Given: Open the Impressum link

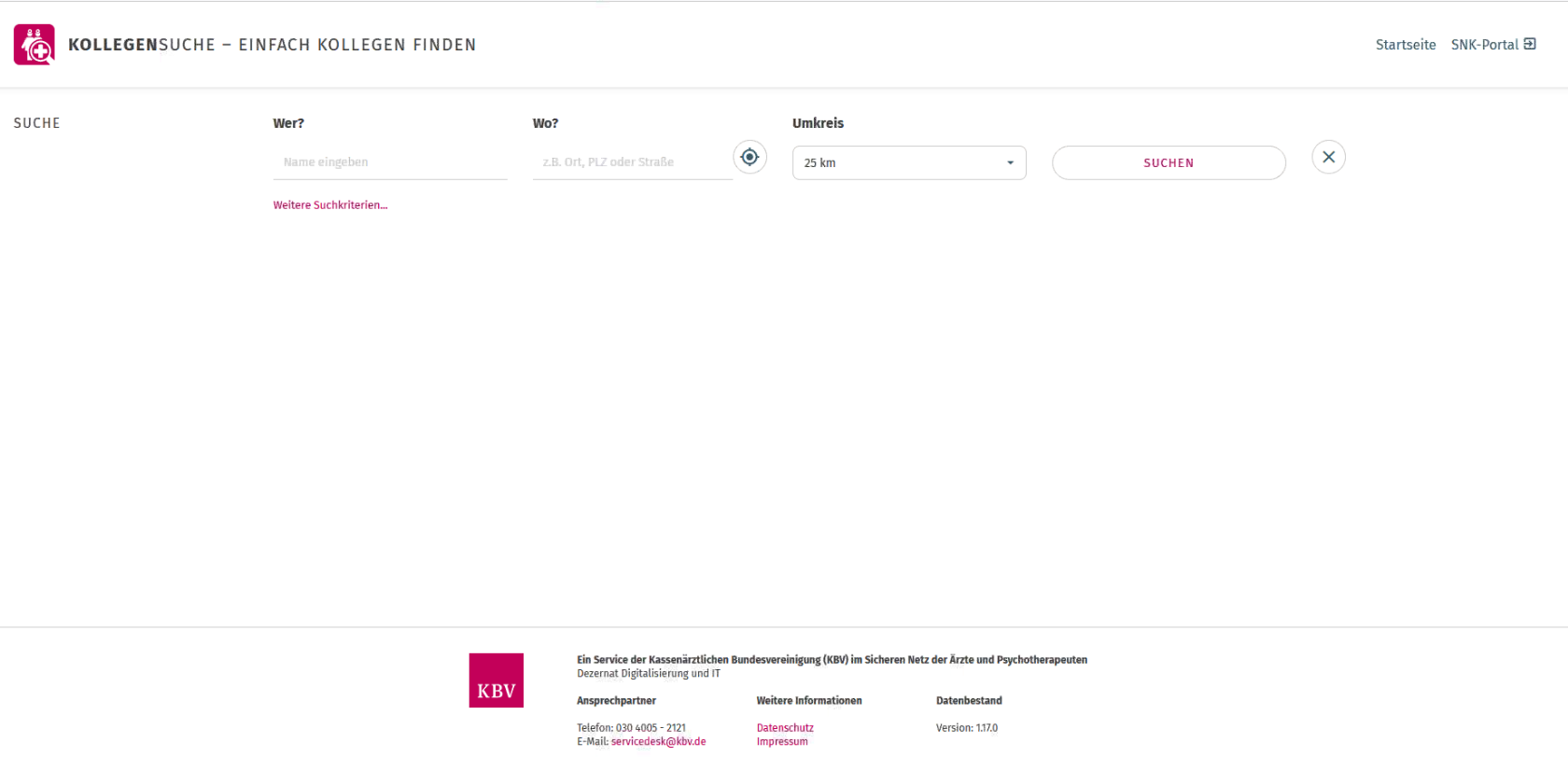Looking at the screenshot, I should coord(782,742).
